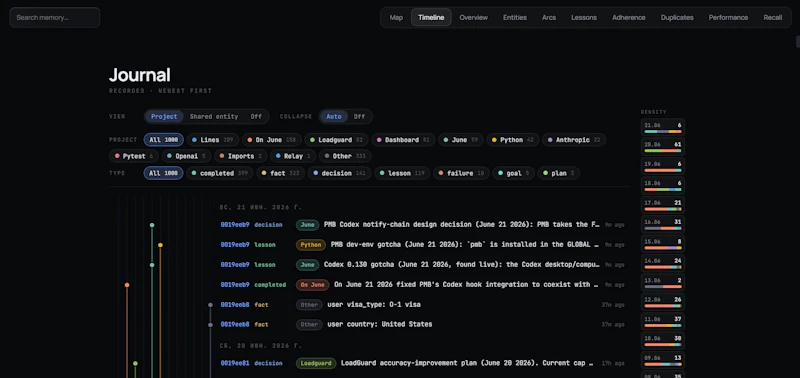Filter by Other 333 project chip
The height and width of the screenshot is (378, 800).
click(345, 156)
